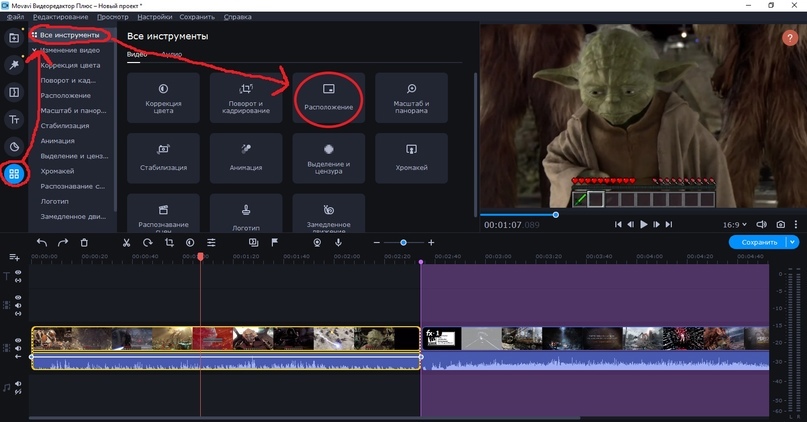Click the blue Сохранить button
Screen dimensions: 807x422
(x=759, y=242)
